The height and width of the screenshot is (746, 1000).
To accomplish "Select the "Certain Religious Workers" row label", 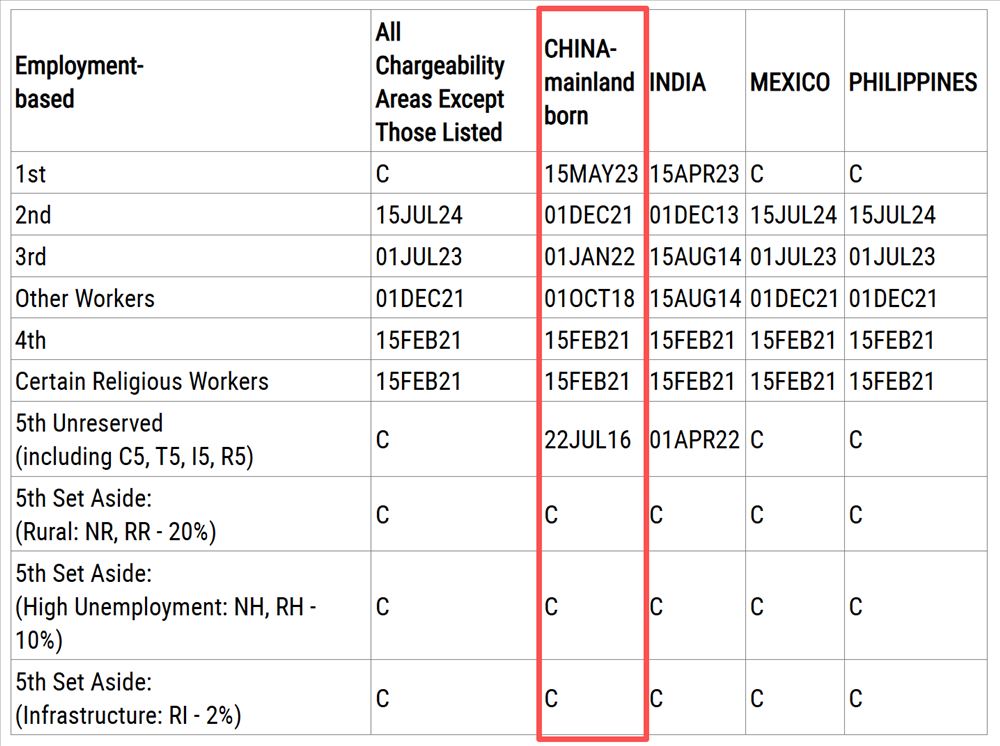I will point(142,381).
